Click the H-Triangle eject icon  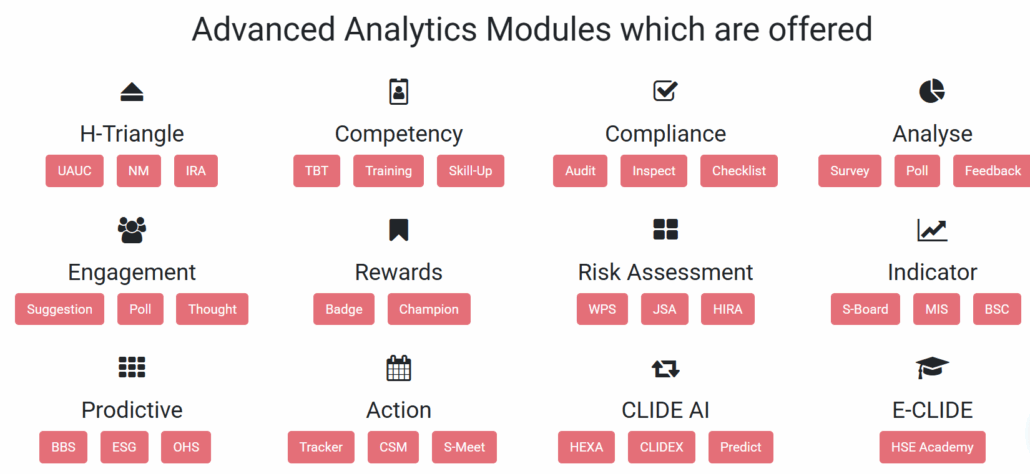[x=132, y=92]
